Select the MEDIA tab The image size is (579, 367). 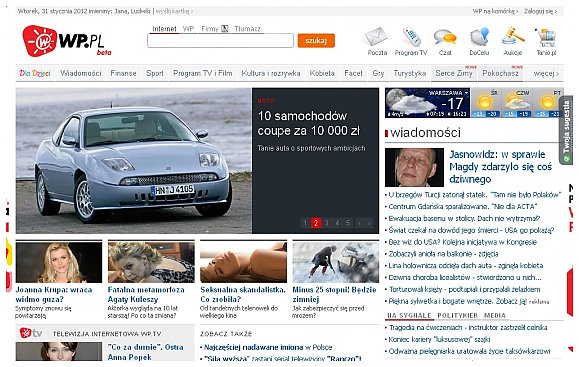495,315
